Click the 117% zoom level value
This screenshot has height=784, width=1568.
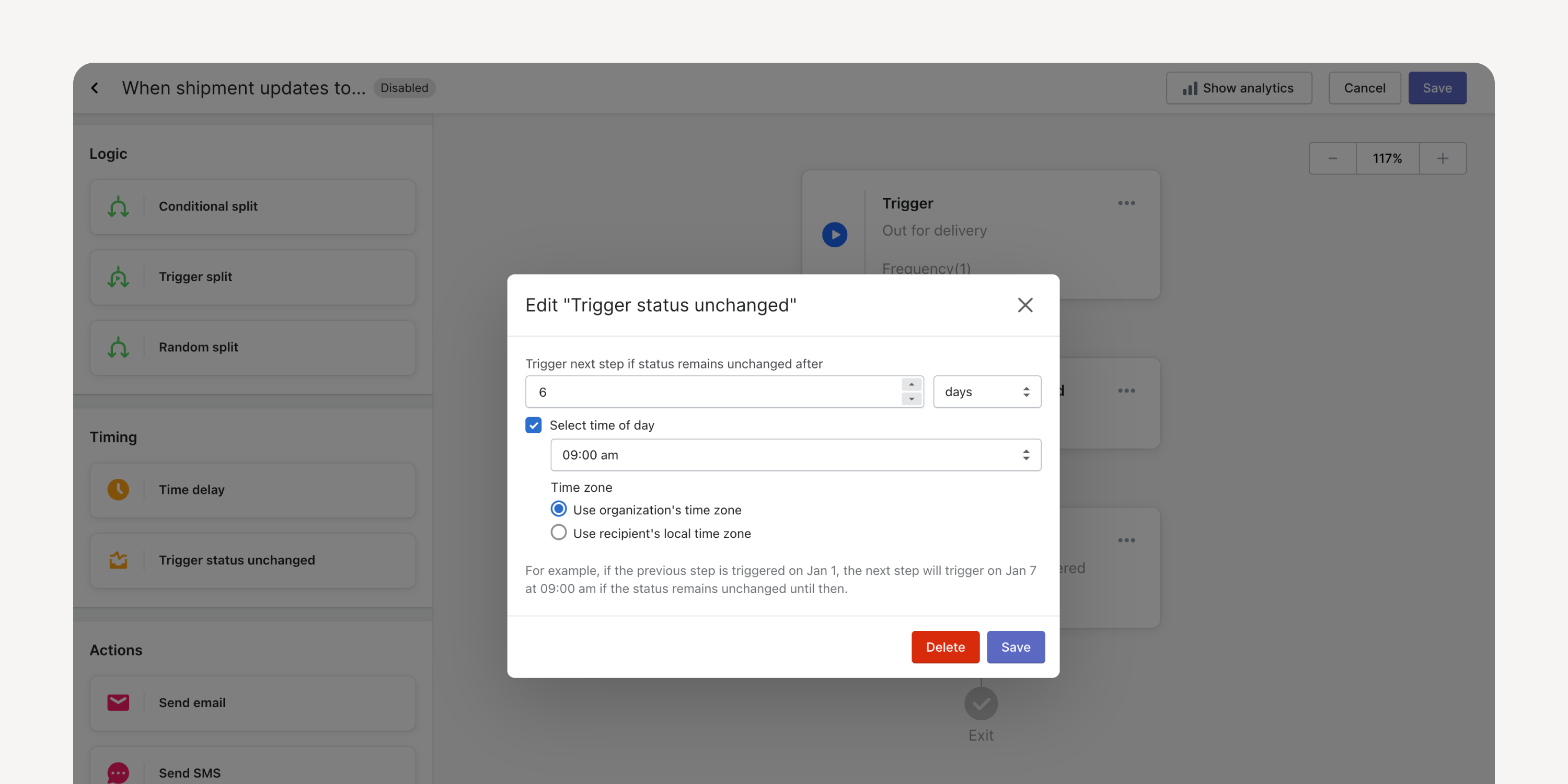[x=1387, y=159]
